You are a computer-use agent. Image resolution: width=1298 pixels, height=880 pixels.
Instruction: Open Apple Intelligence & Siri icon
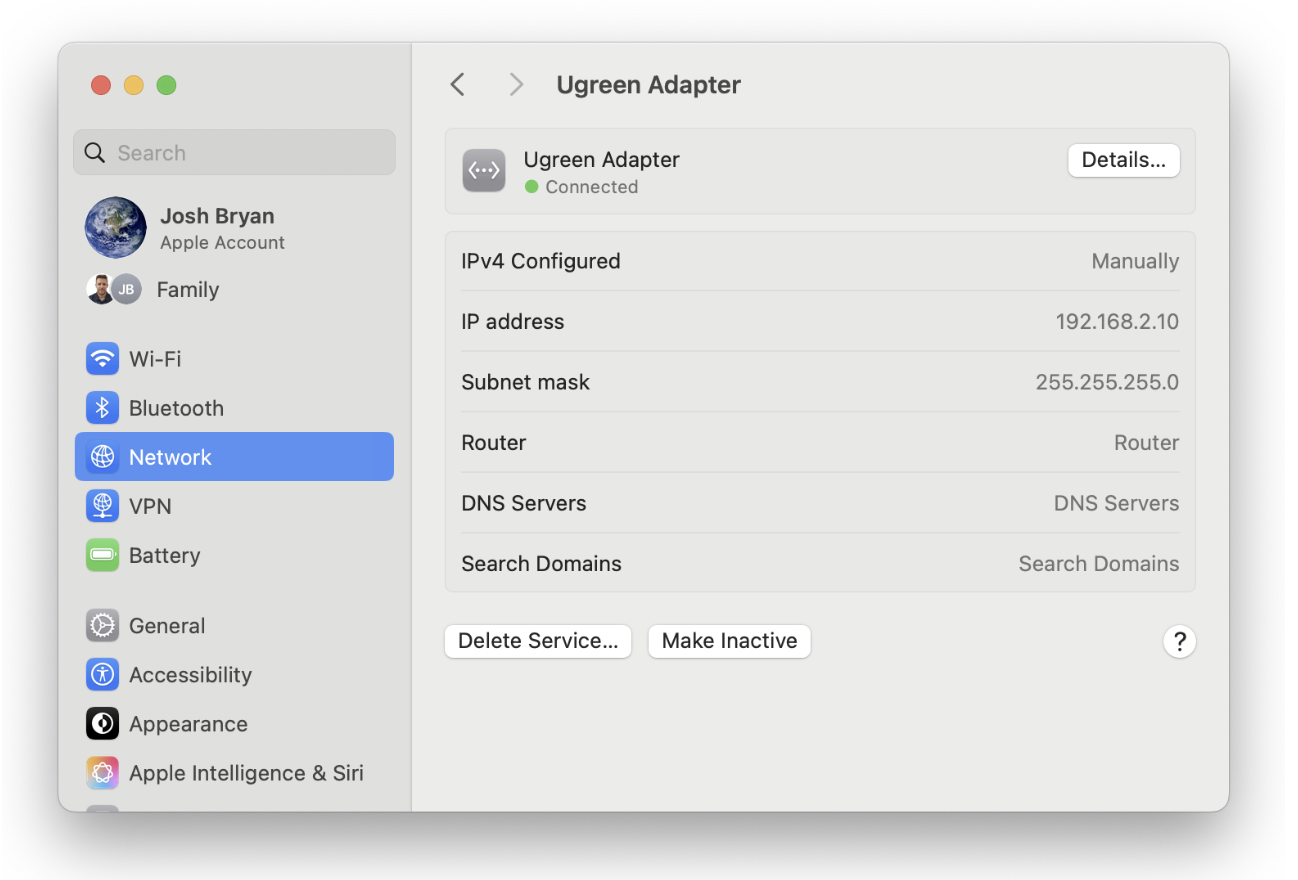click(x=102, y=773)
